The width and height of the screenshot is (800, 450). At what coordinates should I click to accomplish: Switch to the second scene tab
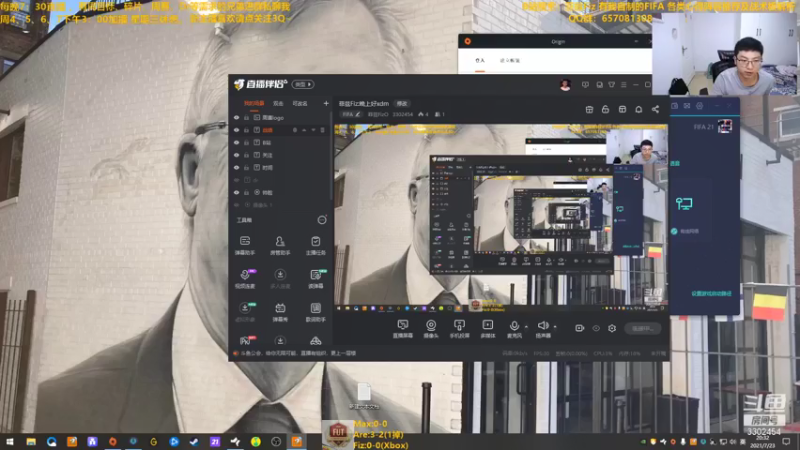coord(278,104)
